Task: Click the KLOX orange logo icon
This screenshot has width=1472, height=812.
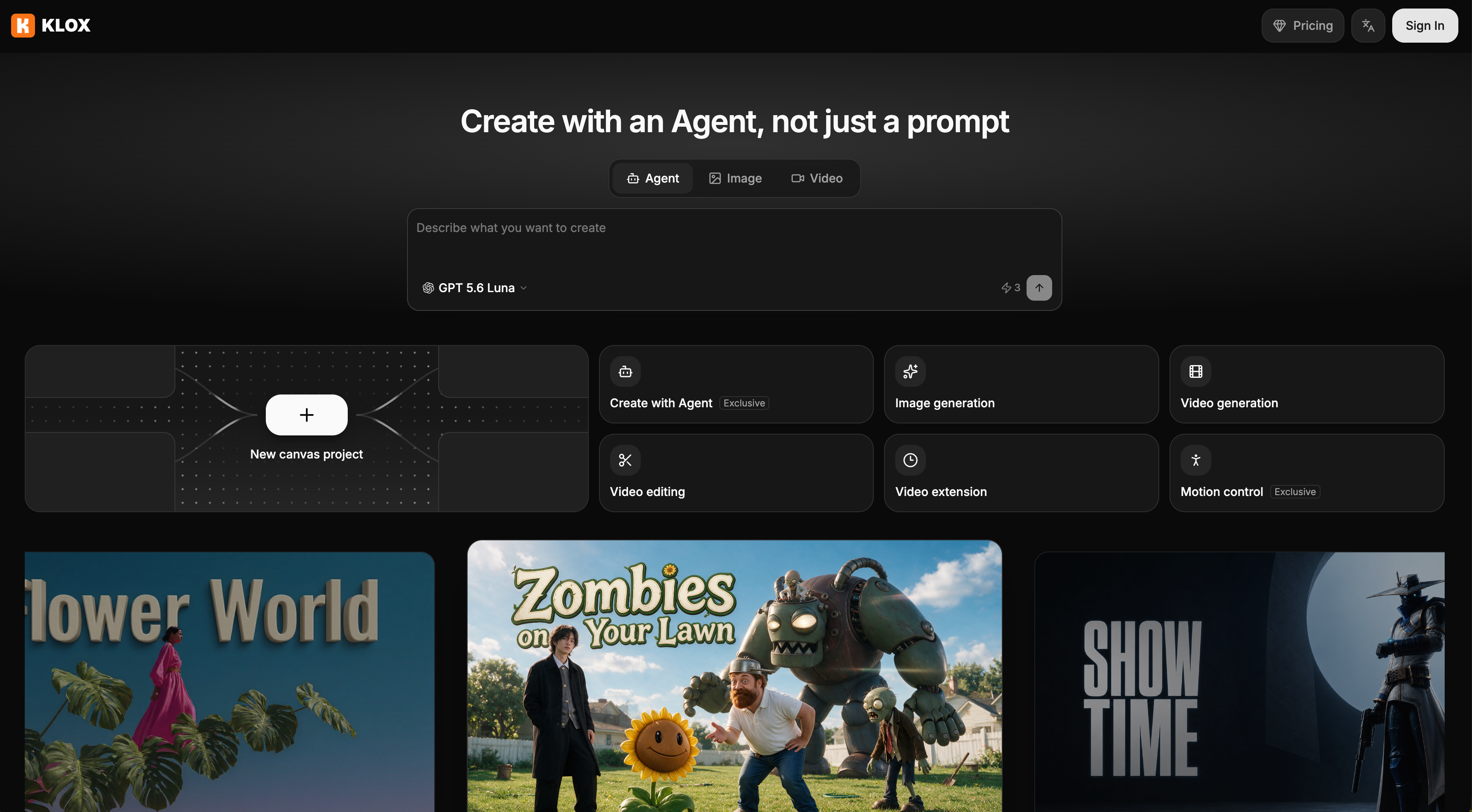Action: 23,25
